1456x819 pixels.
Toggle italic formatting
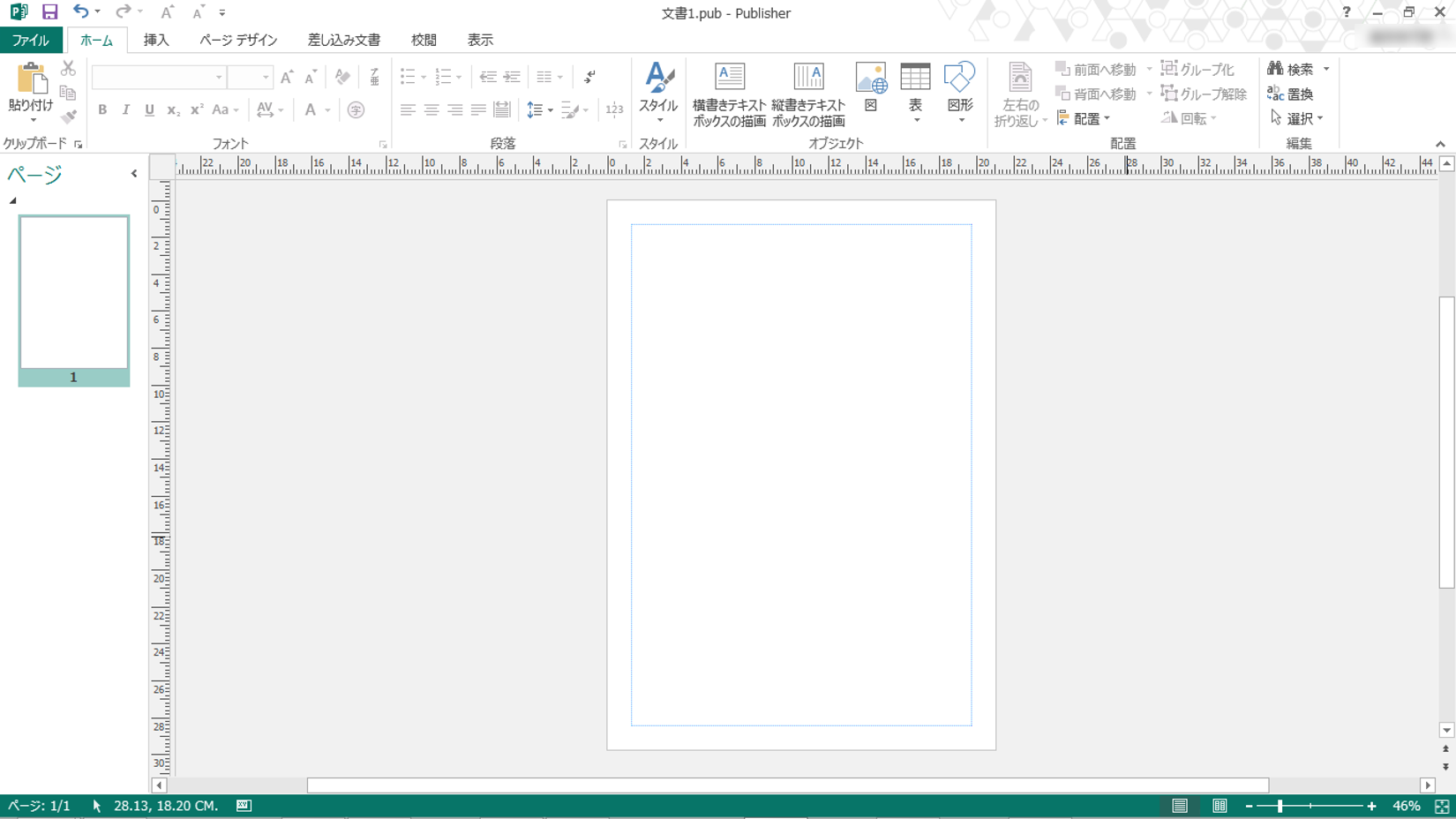125,110
